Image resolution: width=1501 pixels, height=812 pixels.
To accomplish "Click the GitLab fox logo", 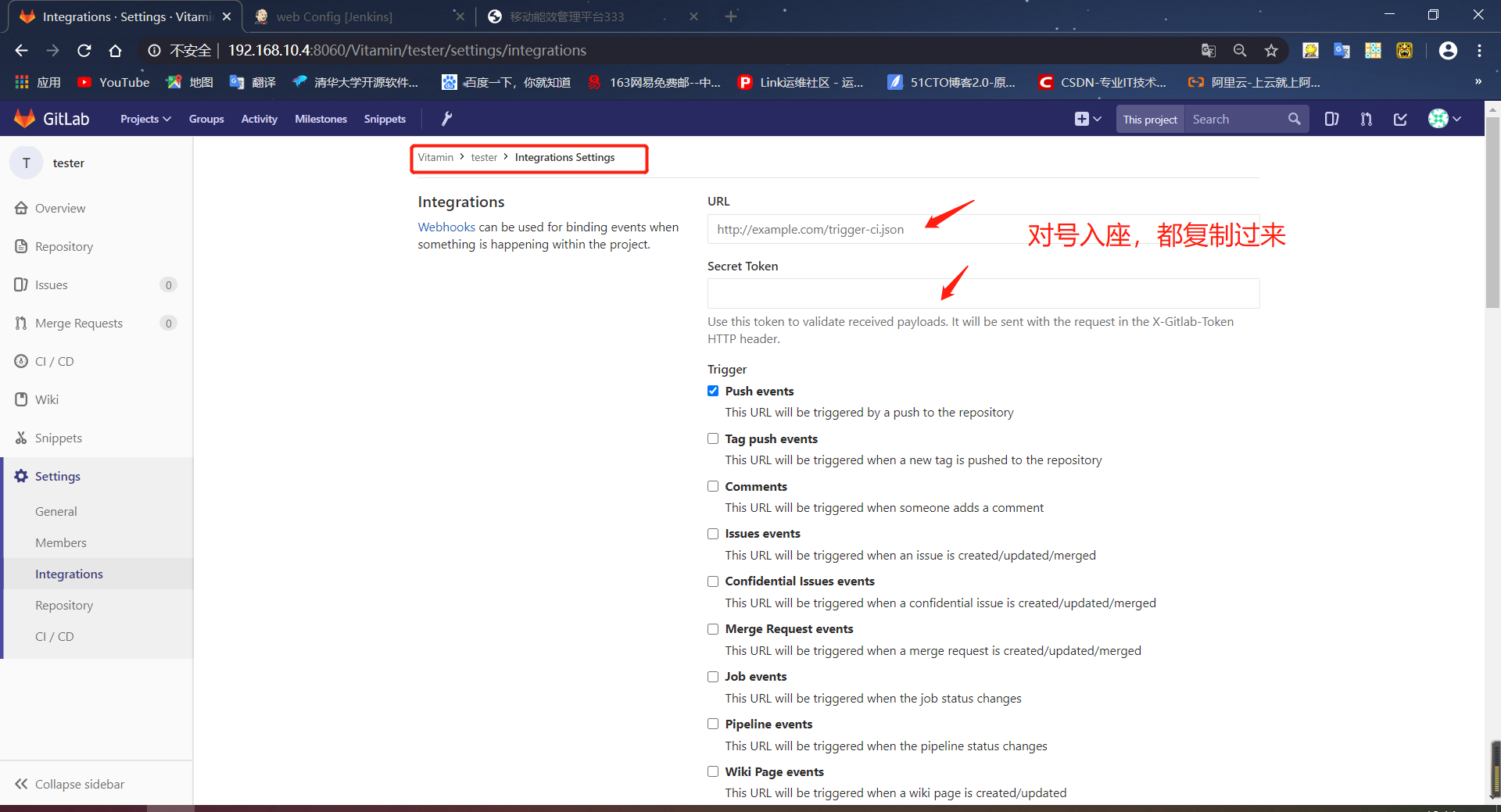I will pyautogui.click(x=26, y=118).
